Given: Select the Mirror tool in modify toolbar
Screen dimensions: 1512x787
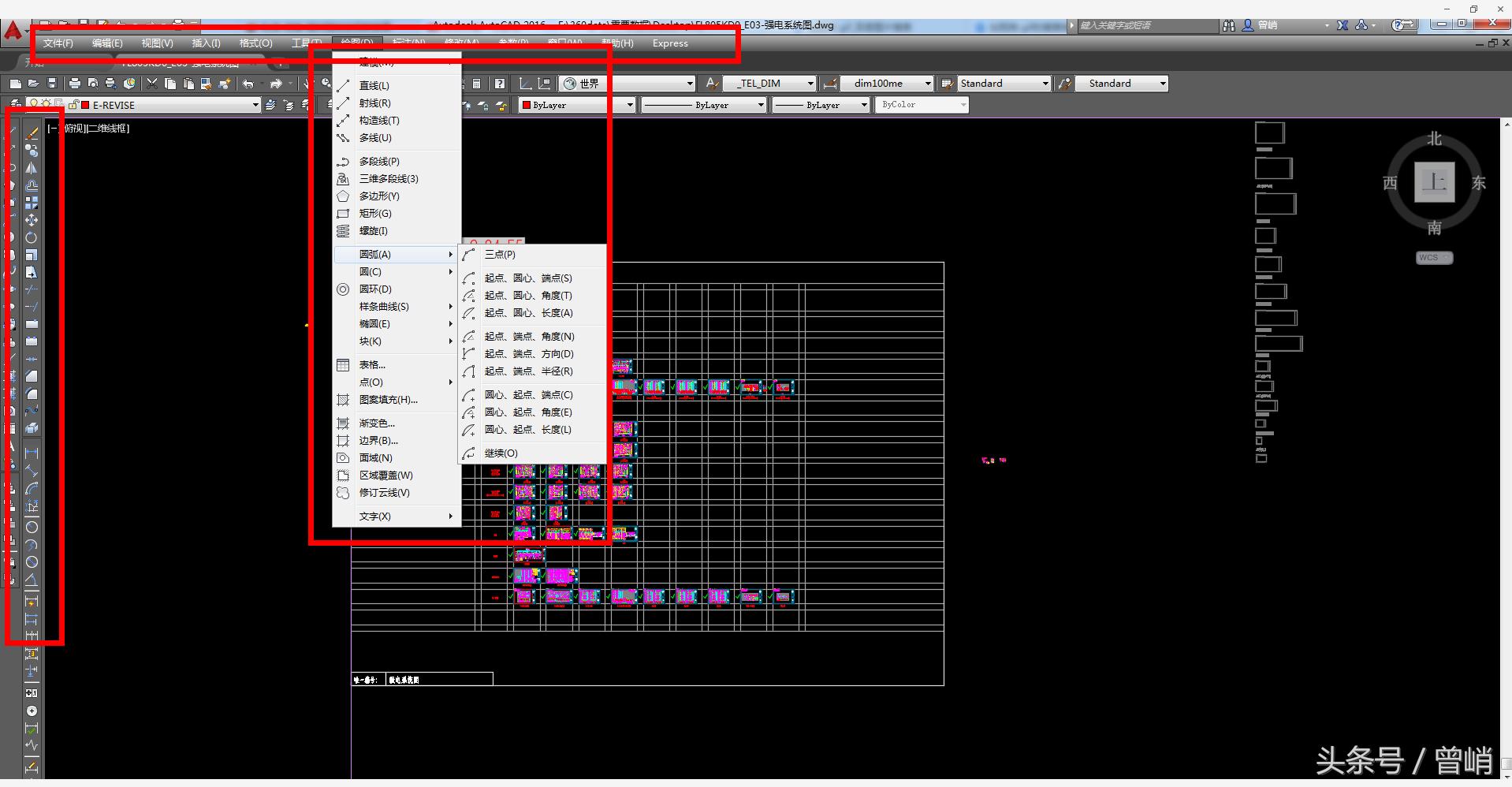Looking at the screenshot, I should (32, 168).
